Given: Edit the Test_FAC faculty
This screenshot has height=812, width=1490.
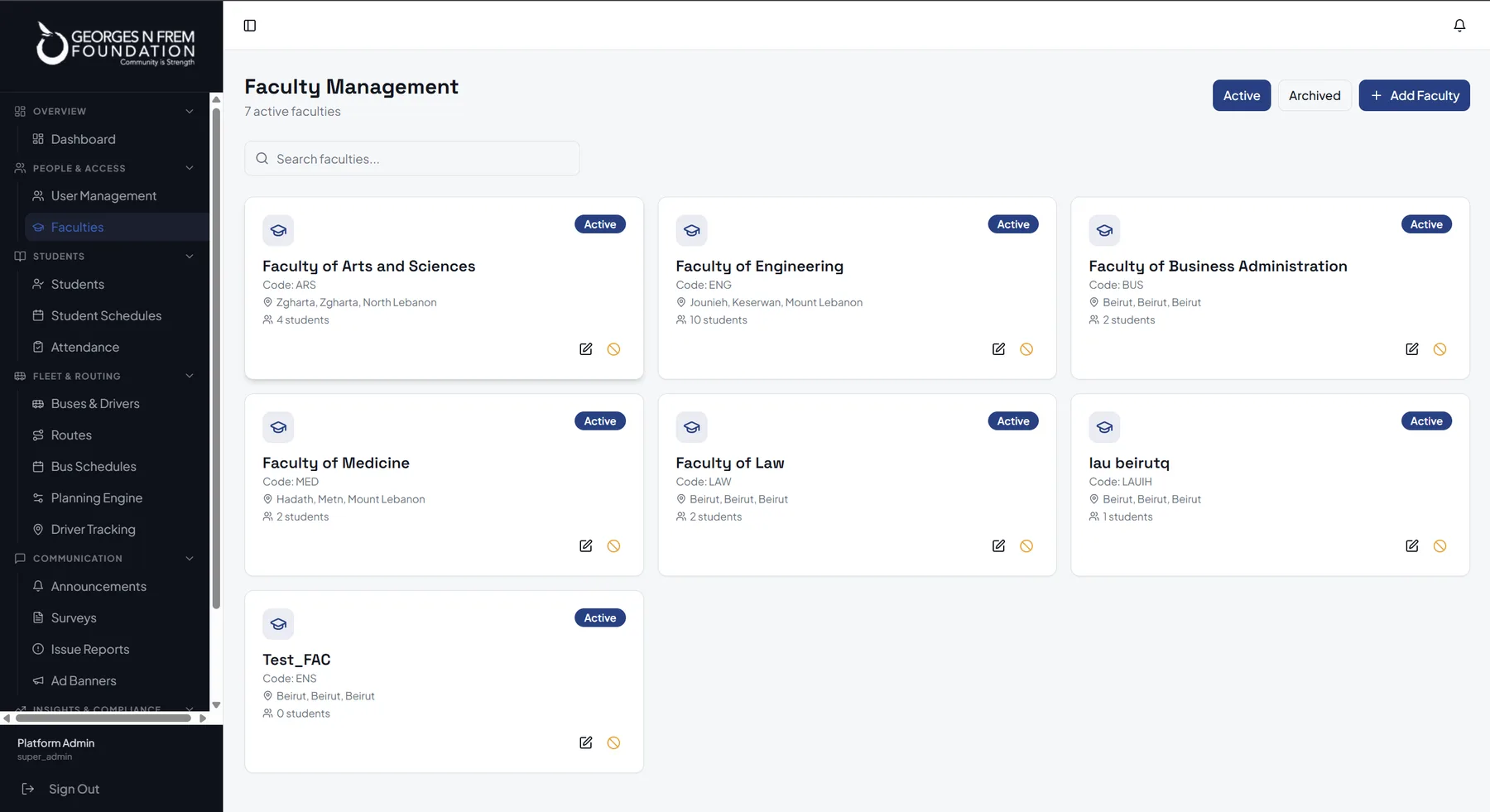Looking at the screenshot, I should [x=586, y=743].
